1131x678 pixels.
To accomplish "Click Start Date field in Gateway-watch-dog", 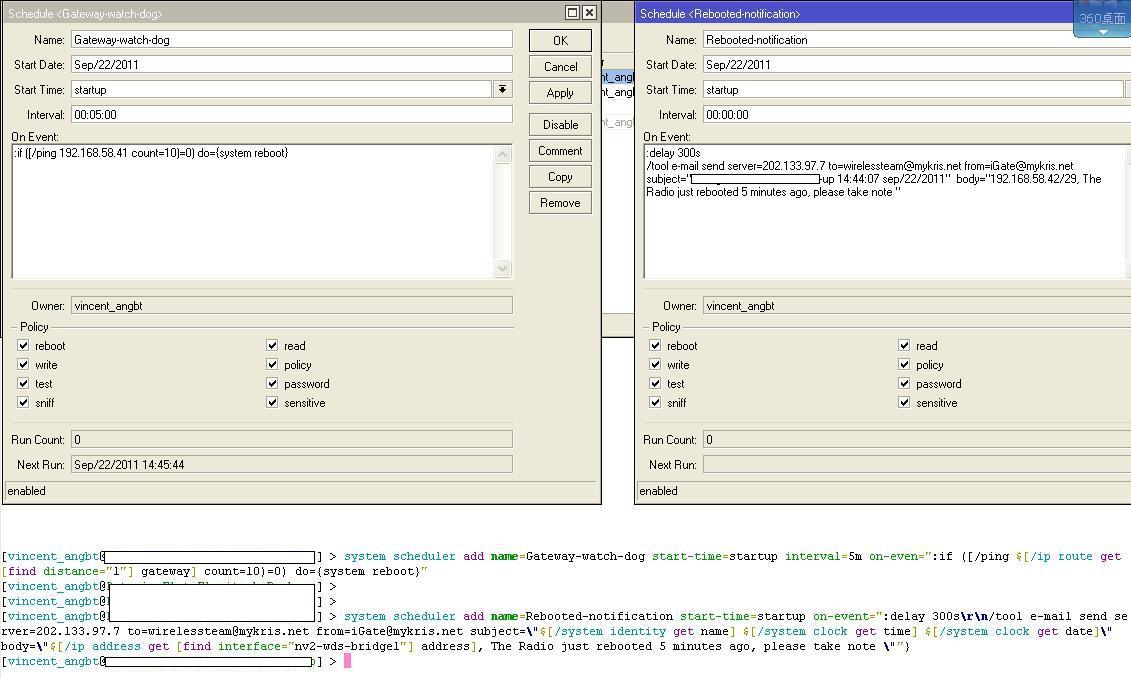I will (x=292, y=64).
